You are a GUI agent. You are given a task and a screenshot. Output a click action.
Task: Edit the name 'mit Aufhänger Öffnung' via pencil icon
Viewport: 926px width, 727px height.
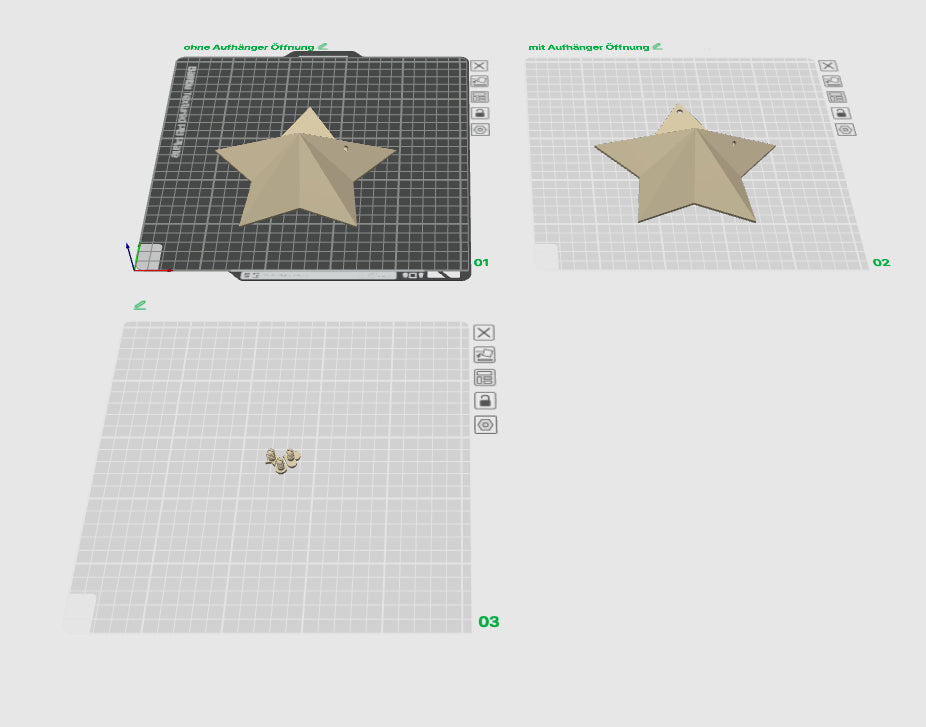click(x=657, y=46)
